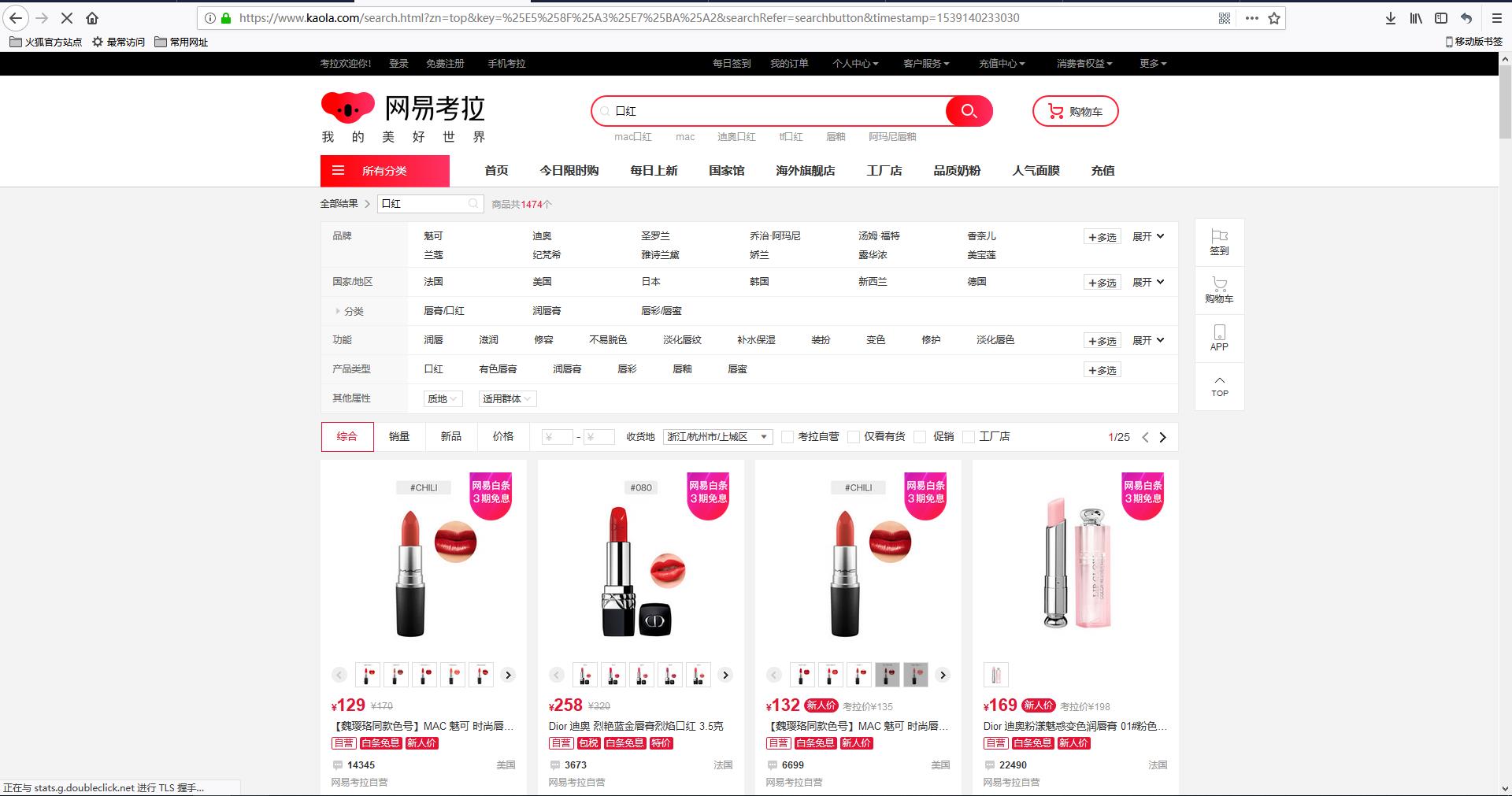Show next shades for third MAC lipstick
Viewport: 1512px width, 796px height.
(943, 675)
